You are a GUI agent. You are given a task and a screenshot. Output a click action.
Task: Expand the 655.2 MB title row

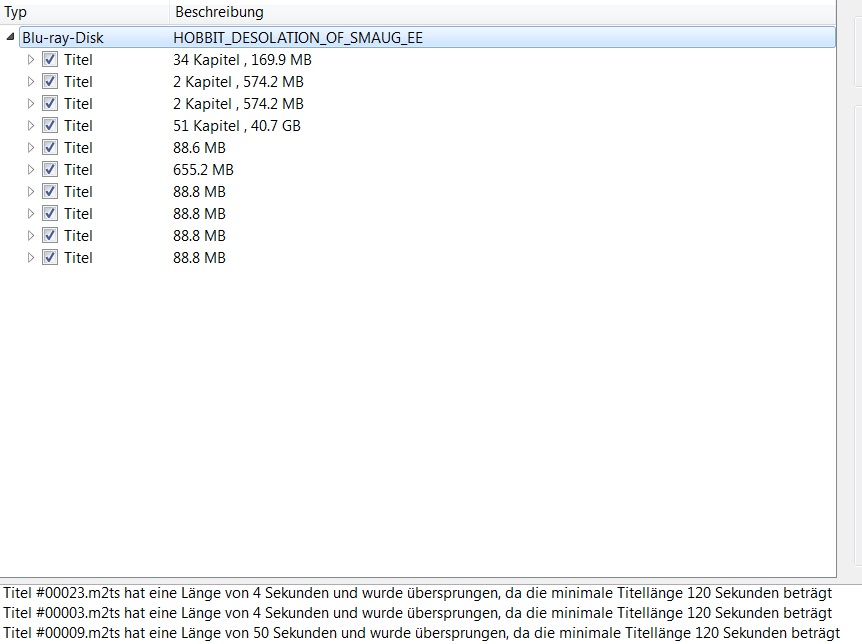[x=31, y=169]
